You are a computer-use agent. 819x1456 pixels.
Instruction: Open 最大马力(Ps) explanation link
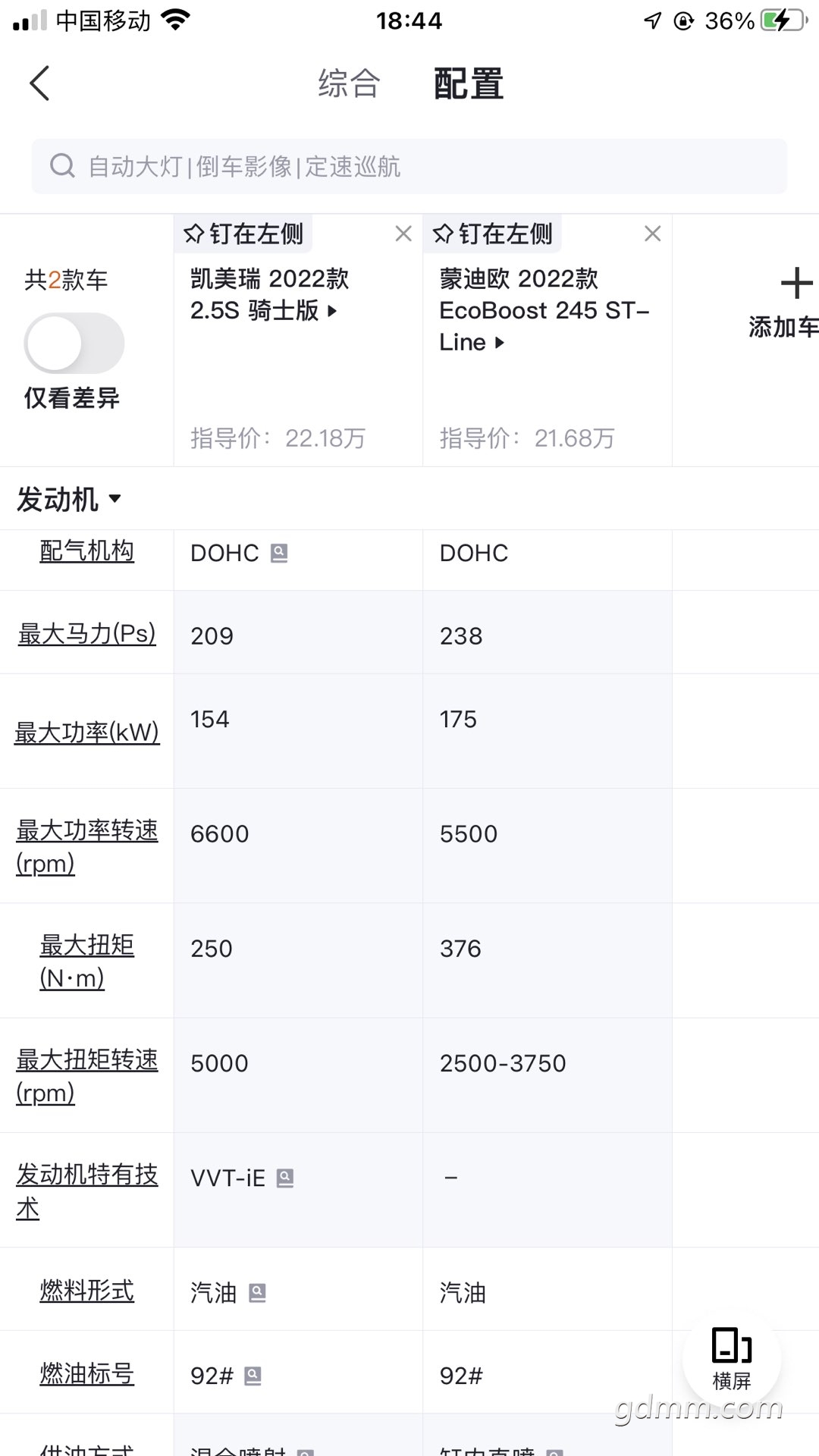click(x=87, y=634)
